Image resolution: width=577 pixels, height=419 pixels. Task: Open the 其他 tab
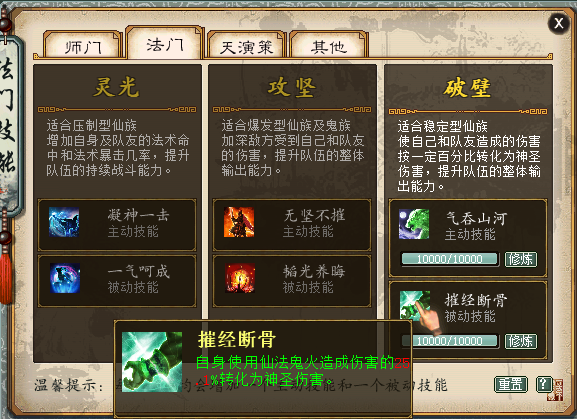tap(329, 46)
